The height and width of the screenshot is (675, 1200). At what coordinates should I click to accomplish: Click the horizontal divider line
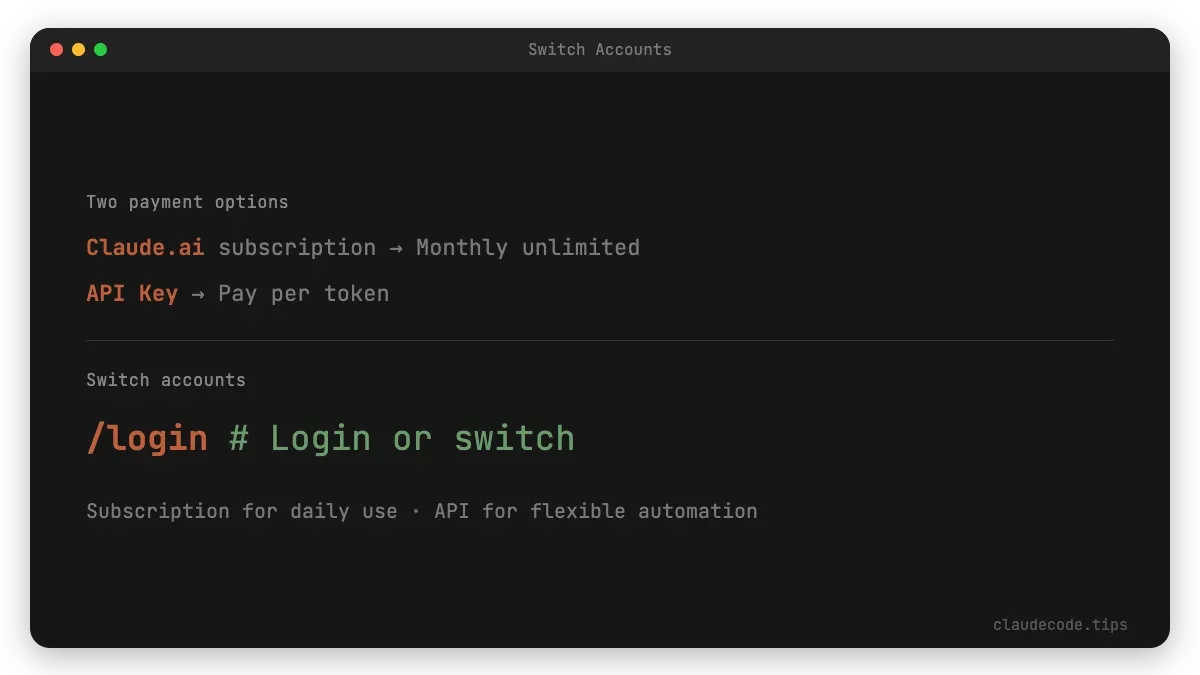(600, 340)
